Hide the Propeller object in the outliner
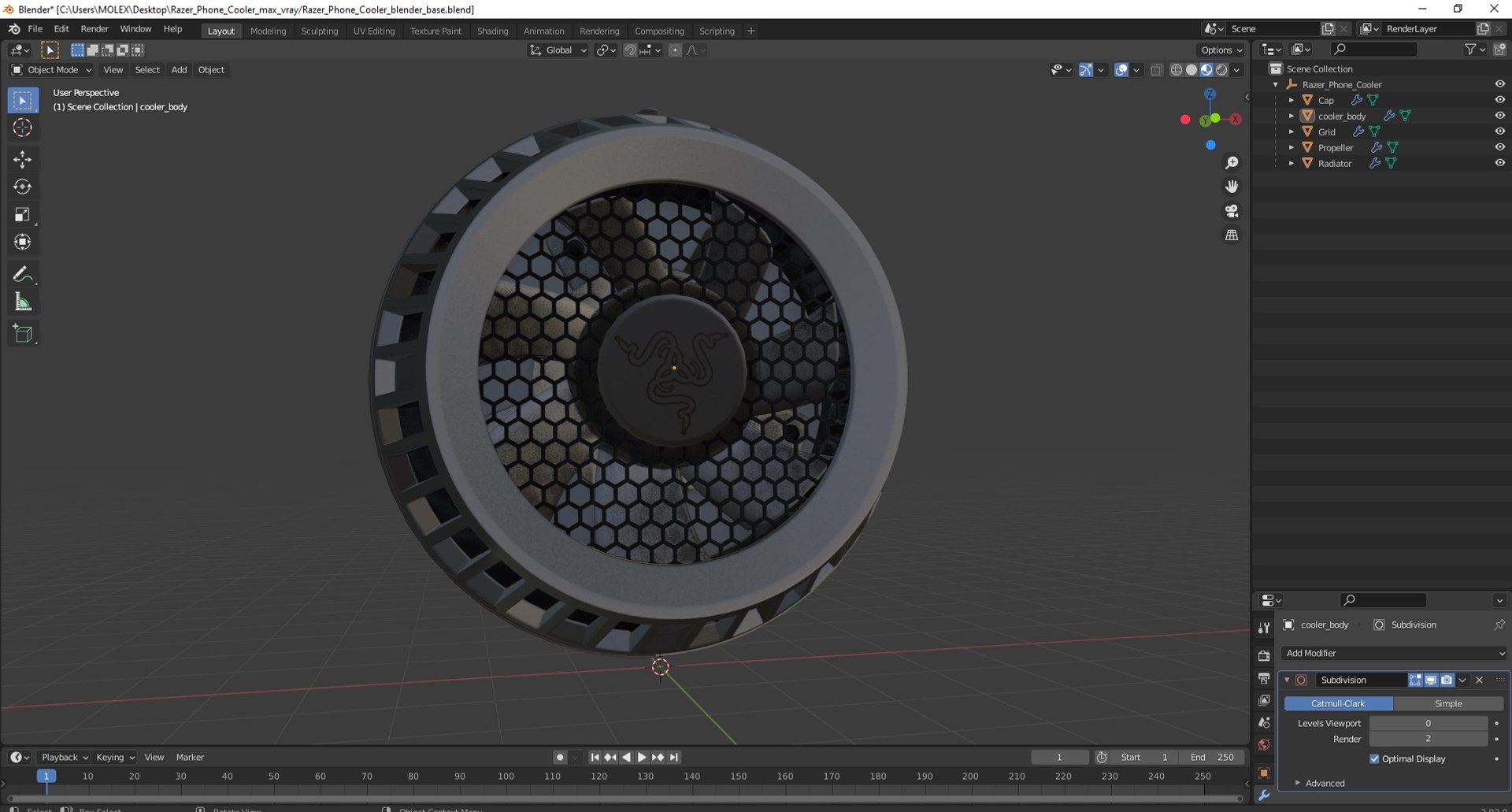This screenshot has width=1512, height=812. point(1499,147)
